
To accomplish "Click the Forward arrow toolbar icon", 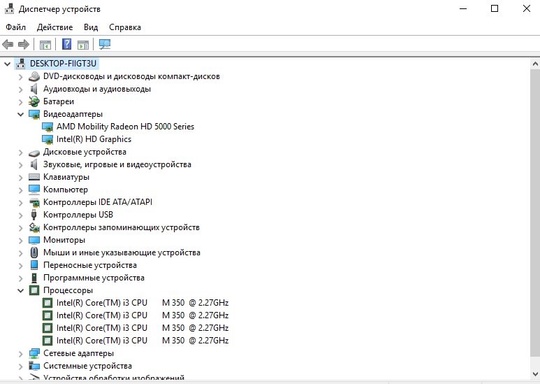I will [x=23, y=44].
